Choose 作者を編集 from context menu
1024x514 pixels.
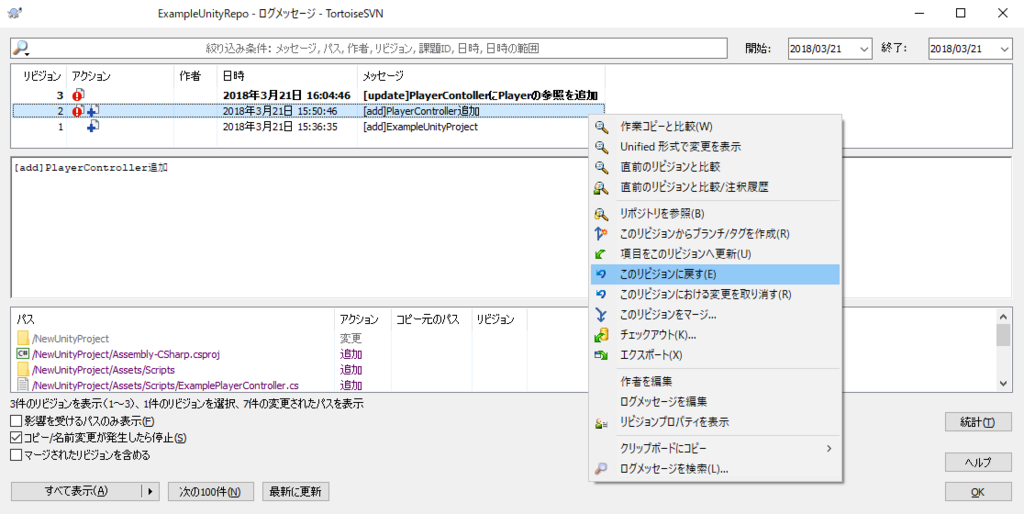point(715,381)
